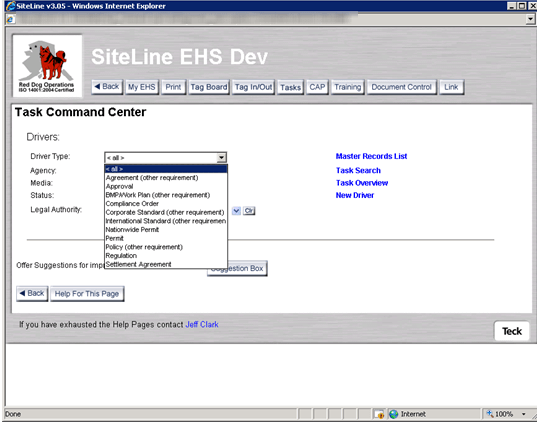537x424 pixels.
Task: Choose 'Policy (other requirement)' option
Action: click(166, 247)
